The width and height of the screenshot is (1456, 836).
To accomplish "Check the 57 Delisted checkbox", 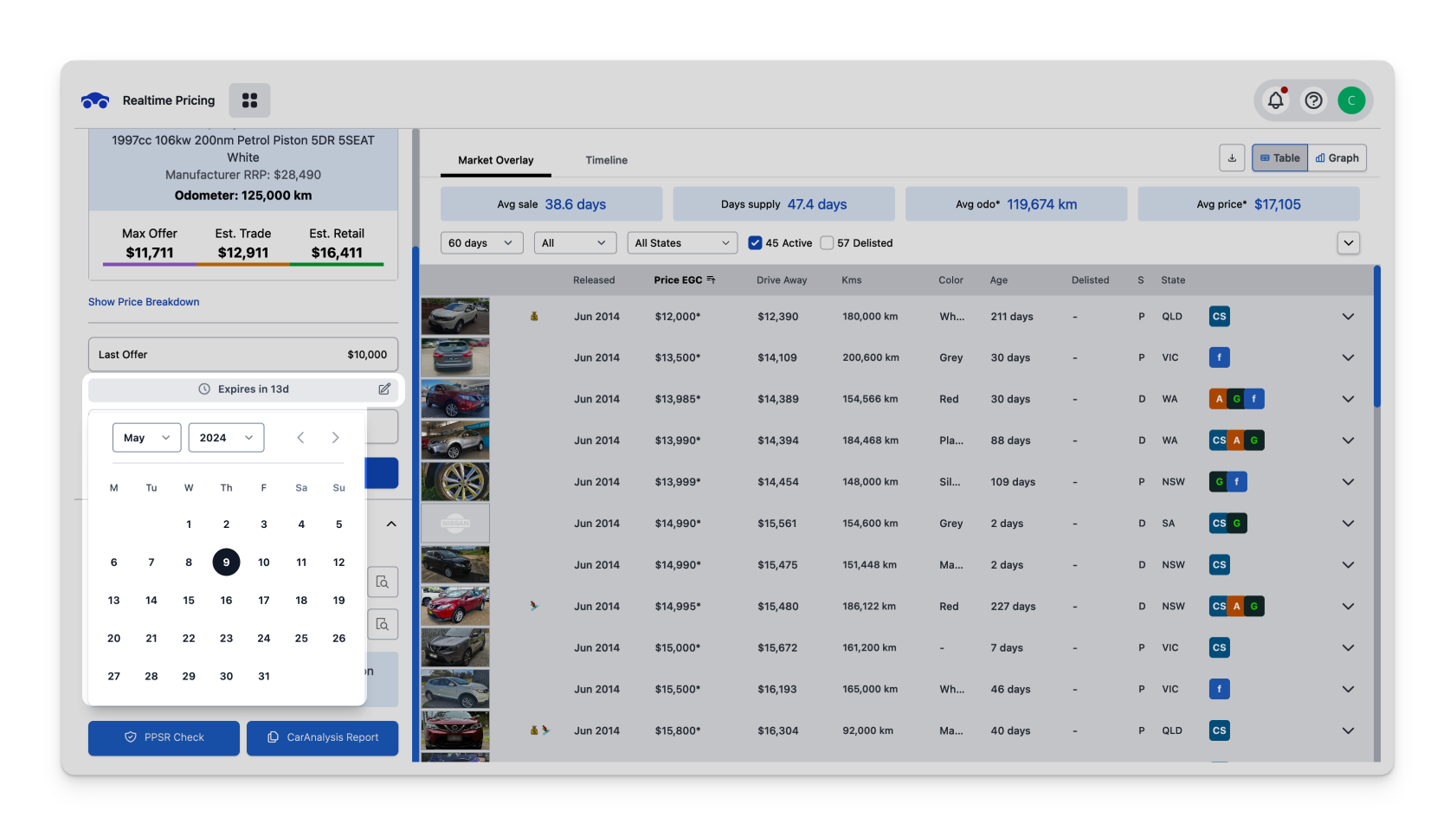I will coord(827,243).
